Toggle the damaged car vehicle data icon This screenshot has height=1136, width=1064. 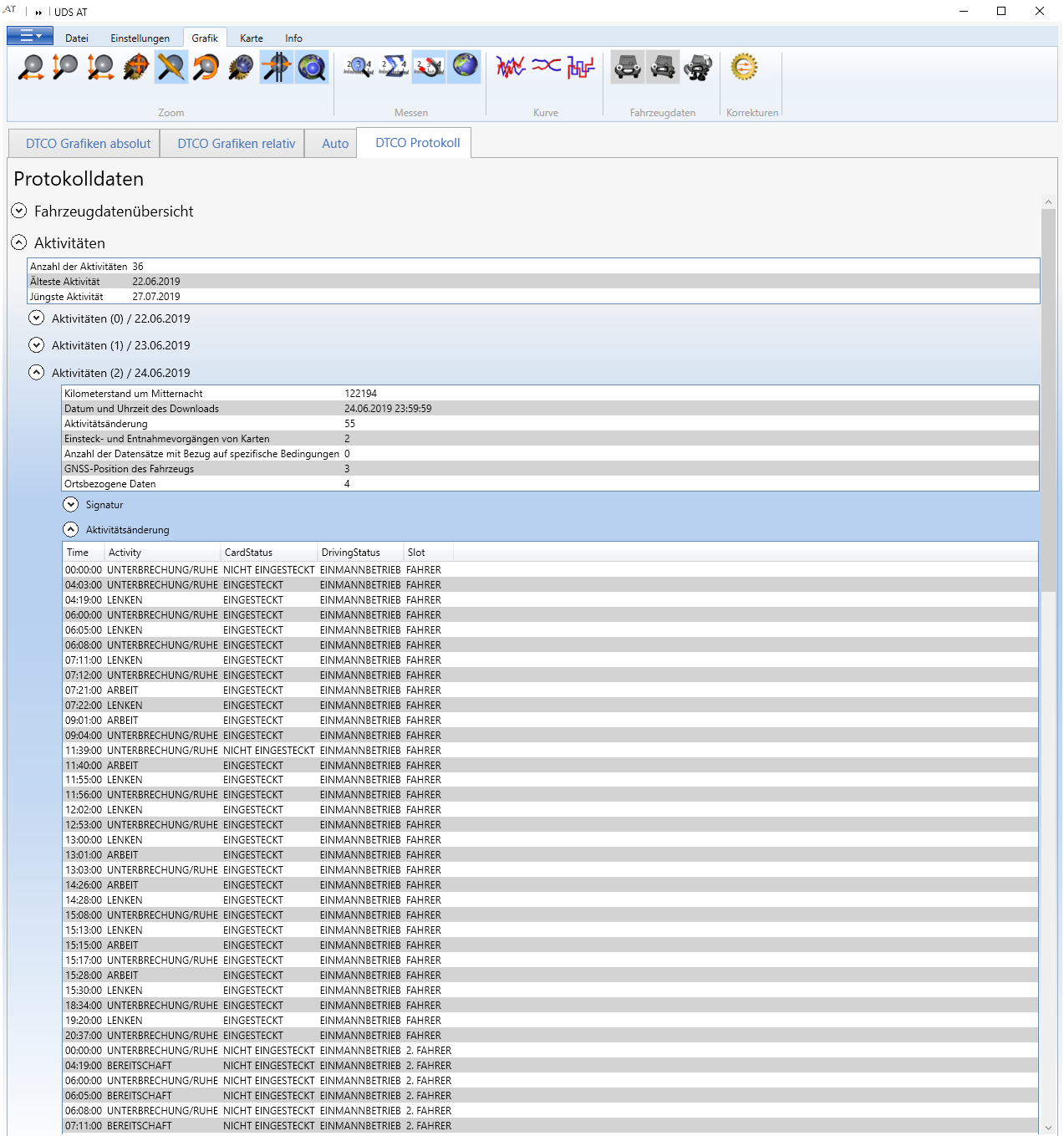click(x=663, y=67)
